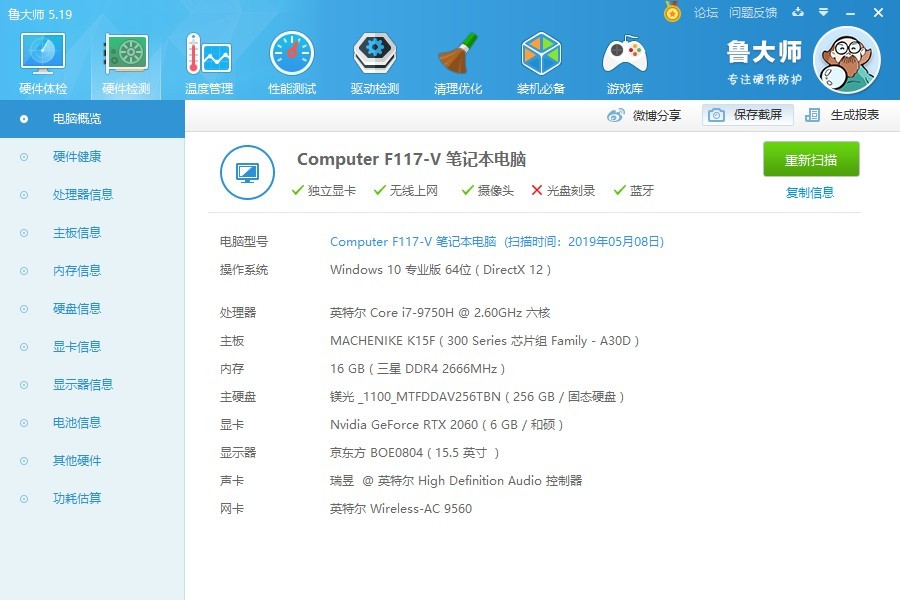This screenshot has width=900, height=600.
Task: Click the gold medal icon beside 论坛
Action: (x=671, y=13)
